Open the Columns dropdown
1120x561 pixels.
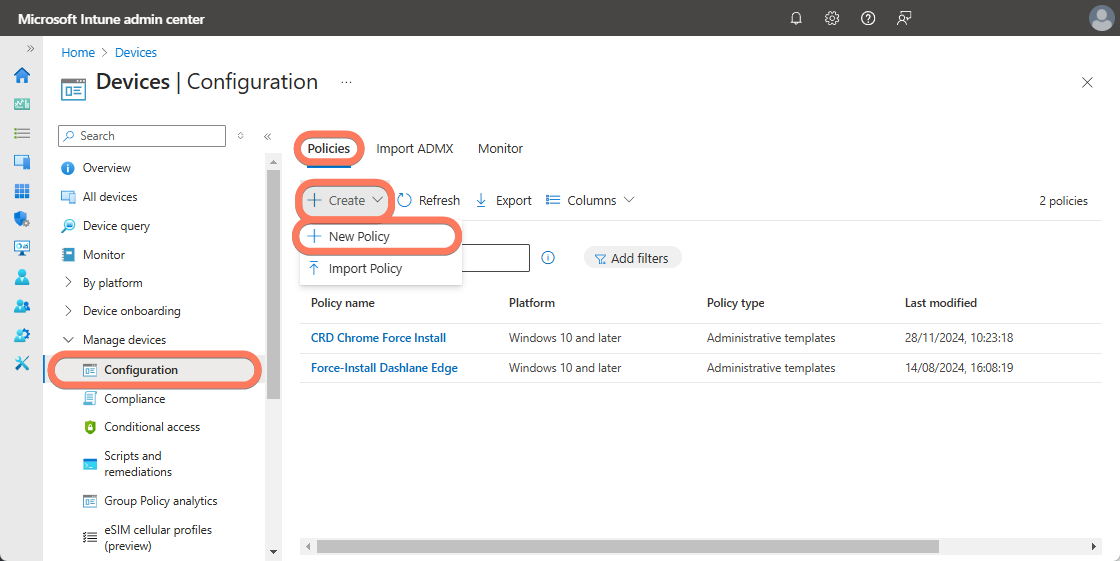[x=590, y=200]
